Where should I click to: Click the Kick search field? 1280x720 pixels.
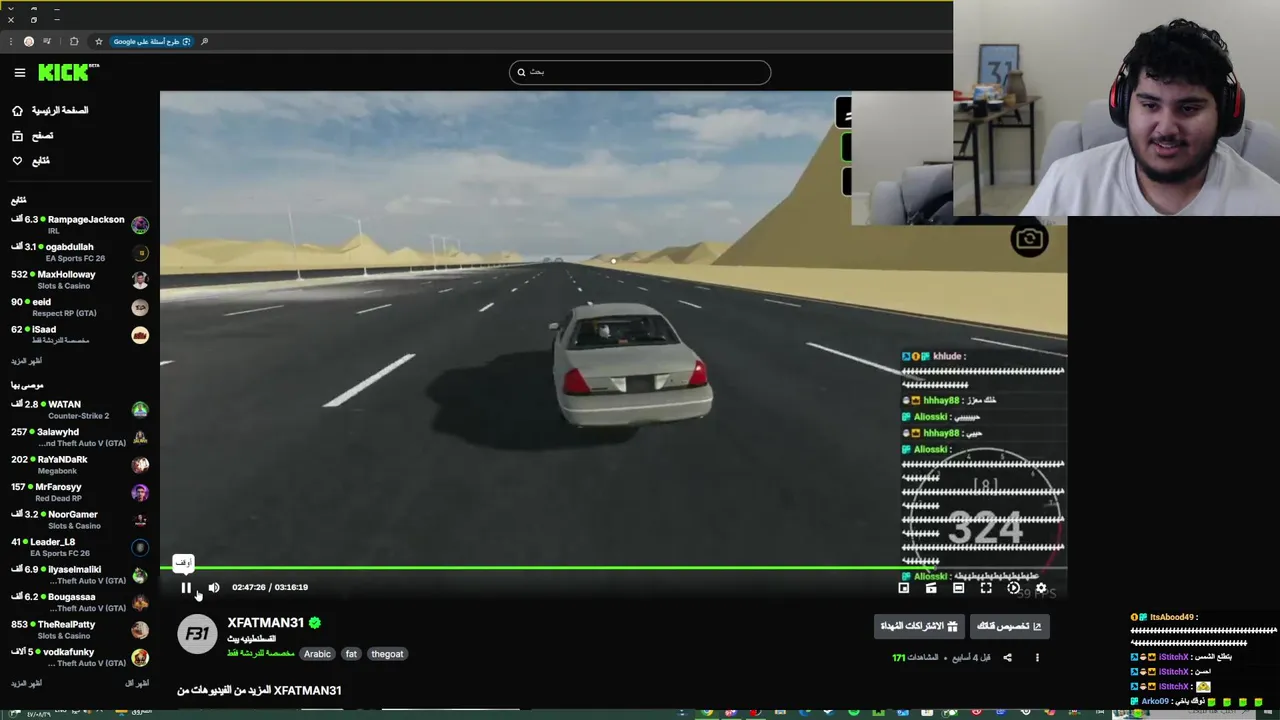tap(640, 72)
